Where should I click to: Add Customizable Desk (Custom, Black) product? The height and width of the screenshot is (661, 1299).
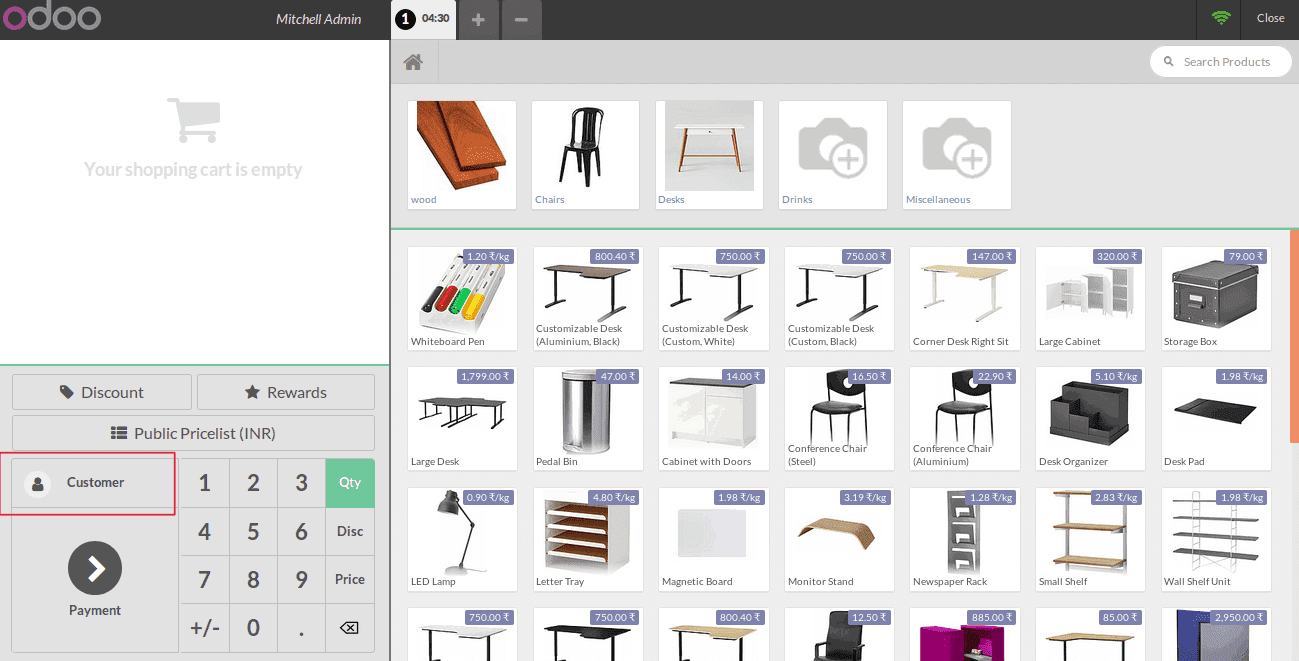(x=840, y=298)
